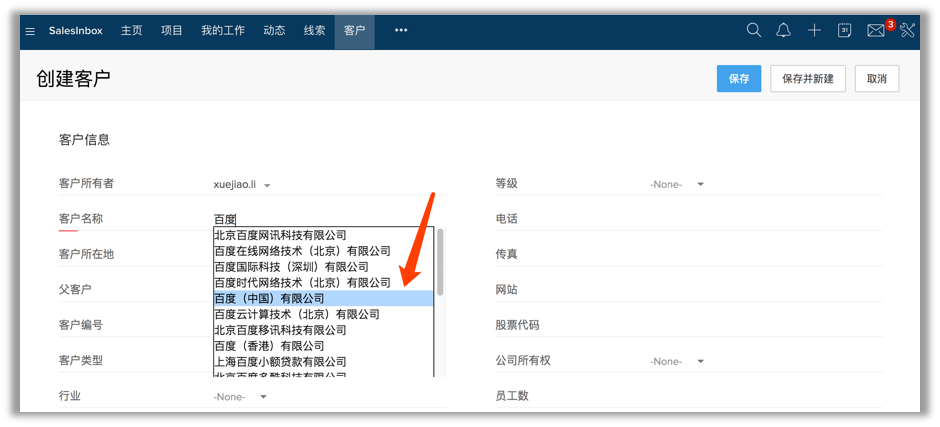The height and width of the screenshot is (427, 940).
Task: Click the 保存并新建 button
Action: pyautogui.click(x=808, y=79)
